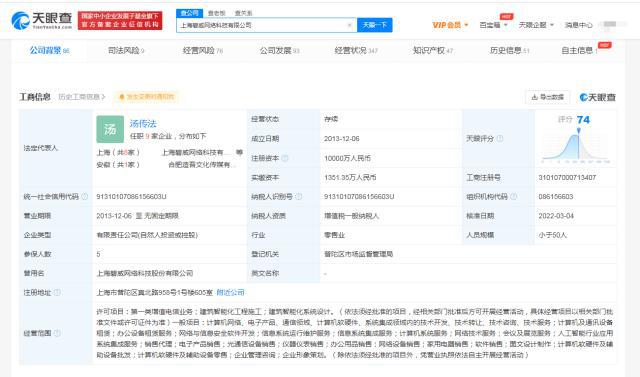Click the 天眼评分 score 74

[x=583, y=120]
